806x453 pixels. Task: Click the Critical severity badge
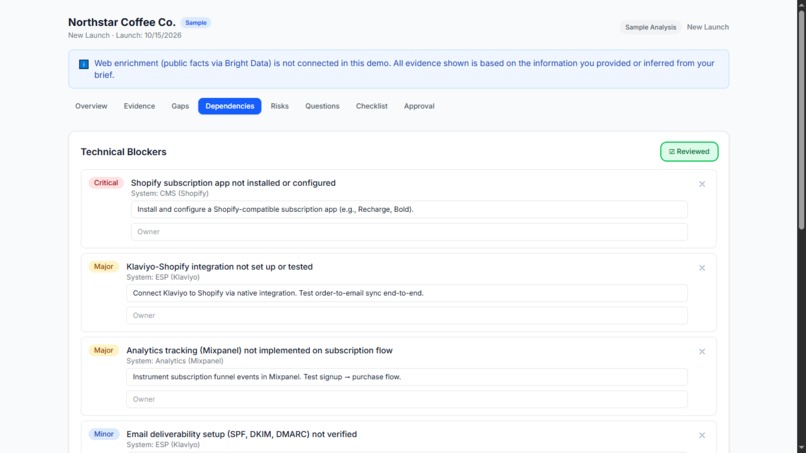[x=106, y=183]
